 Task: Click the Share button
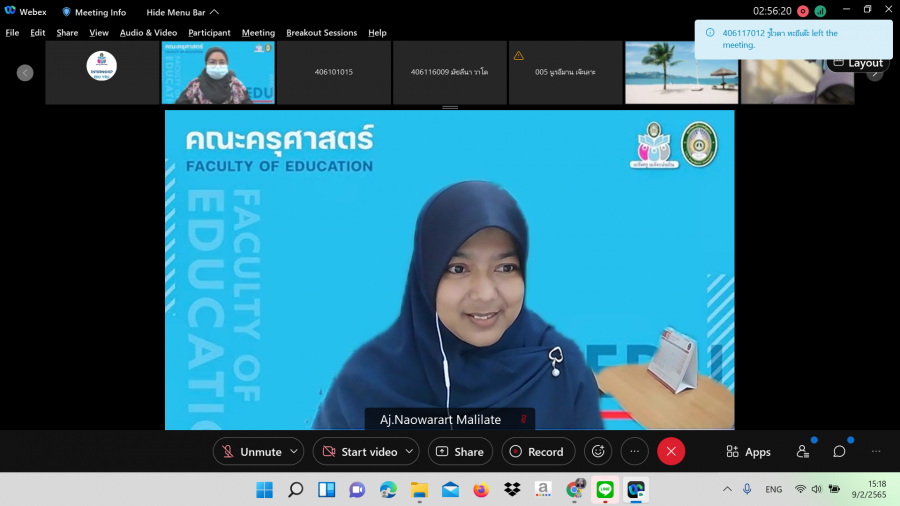(x=460, y=452)
